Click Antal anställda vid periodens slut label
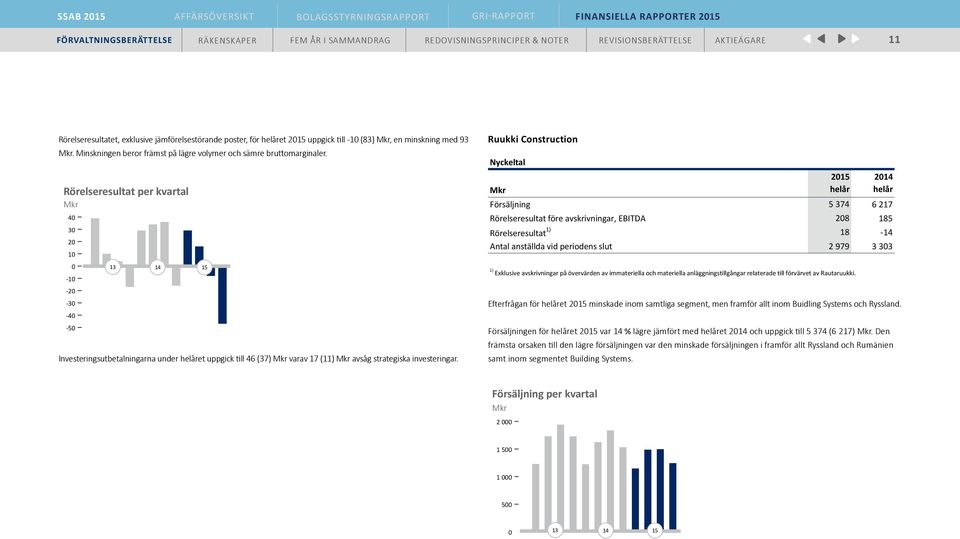This screenshot has height=539, width=960. [x=550, y=246]
